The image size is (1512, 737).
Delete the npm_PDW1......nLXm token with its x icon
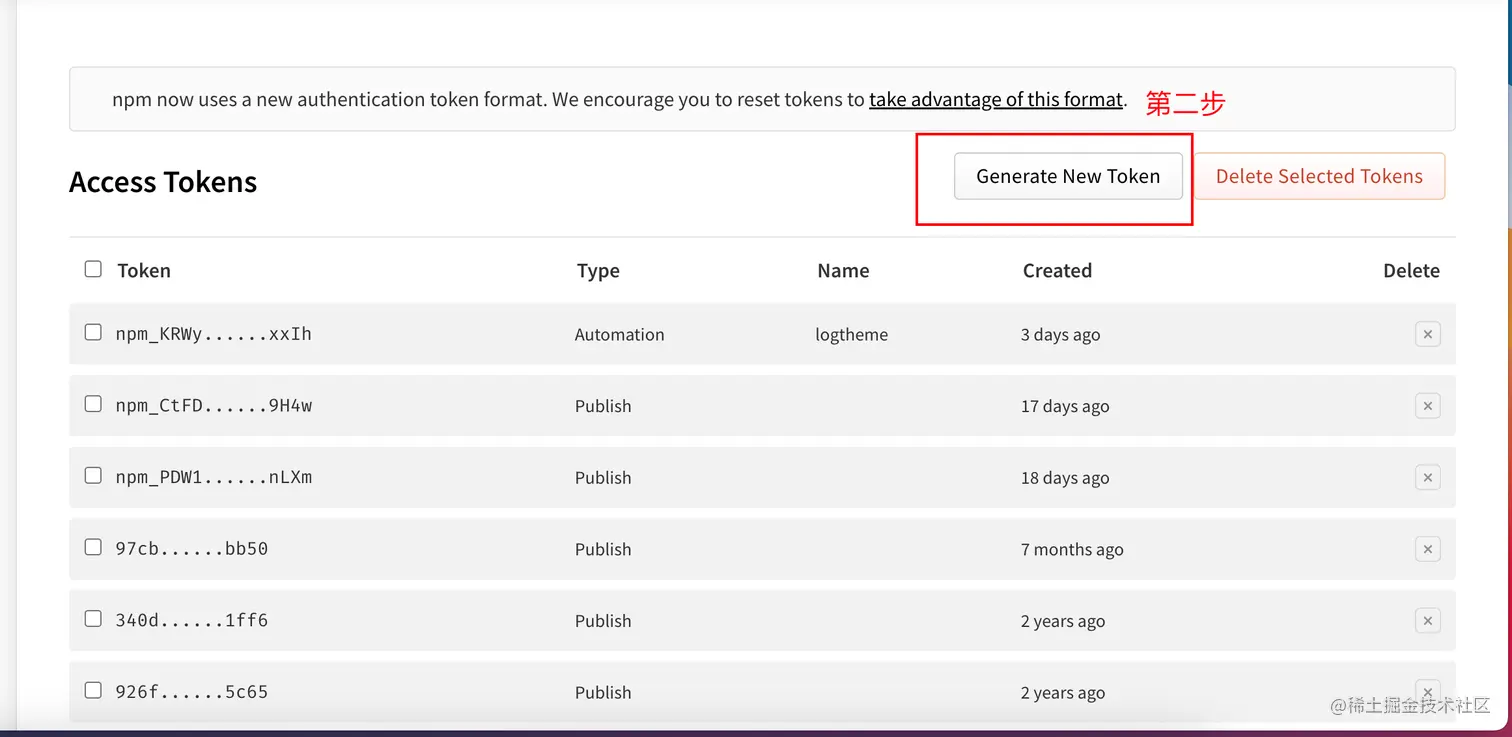coord(1427,478)
